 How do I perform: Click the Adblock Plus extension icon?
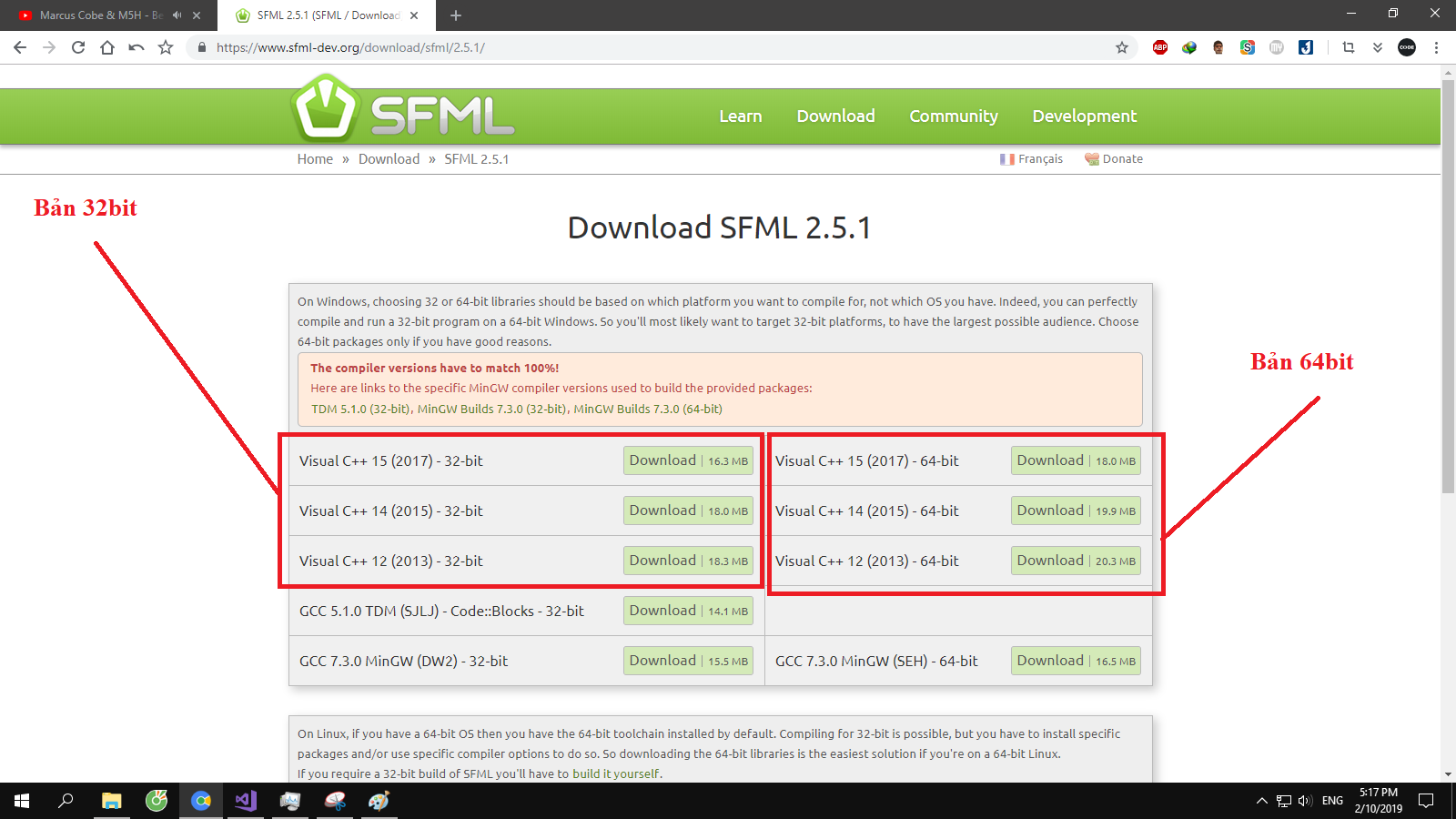point(1159,47)
